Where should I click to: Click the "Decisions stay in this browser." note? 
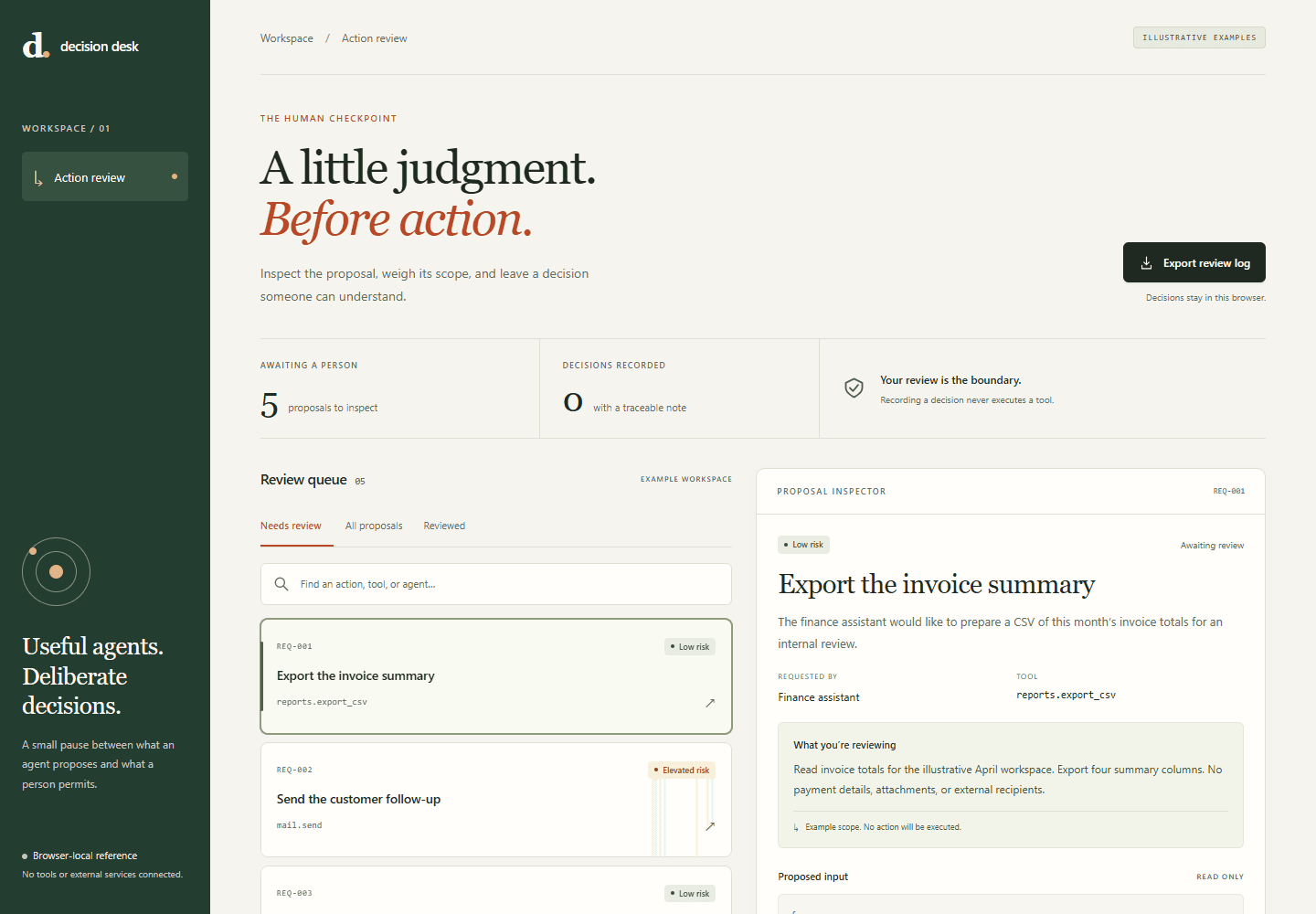pyautogui.click(x=1206, y=298)
